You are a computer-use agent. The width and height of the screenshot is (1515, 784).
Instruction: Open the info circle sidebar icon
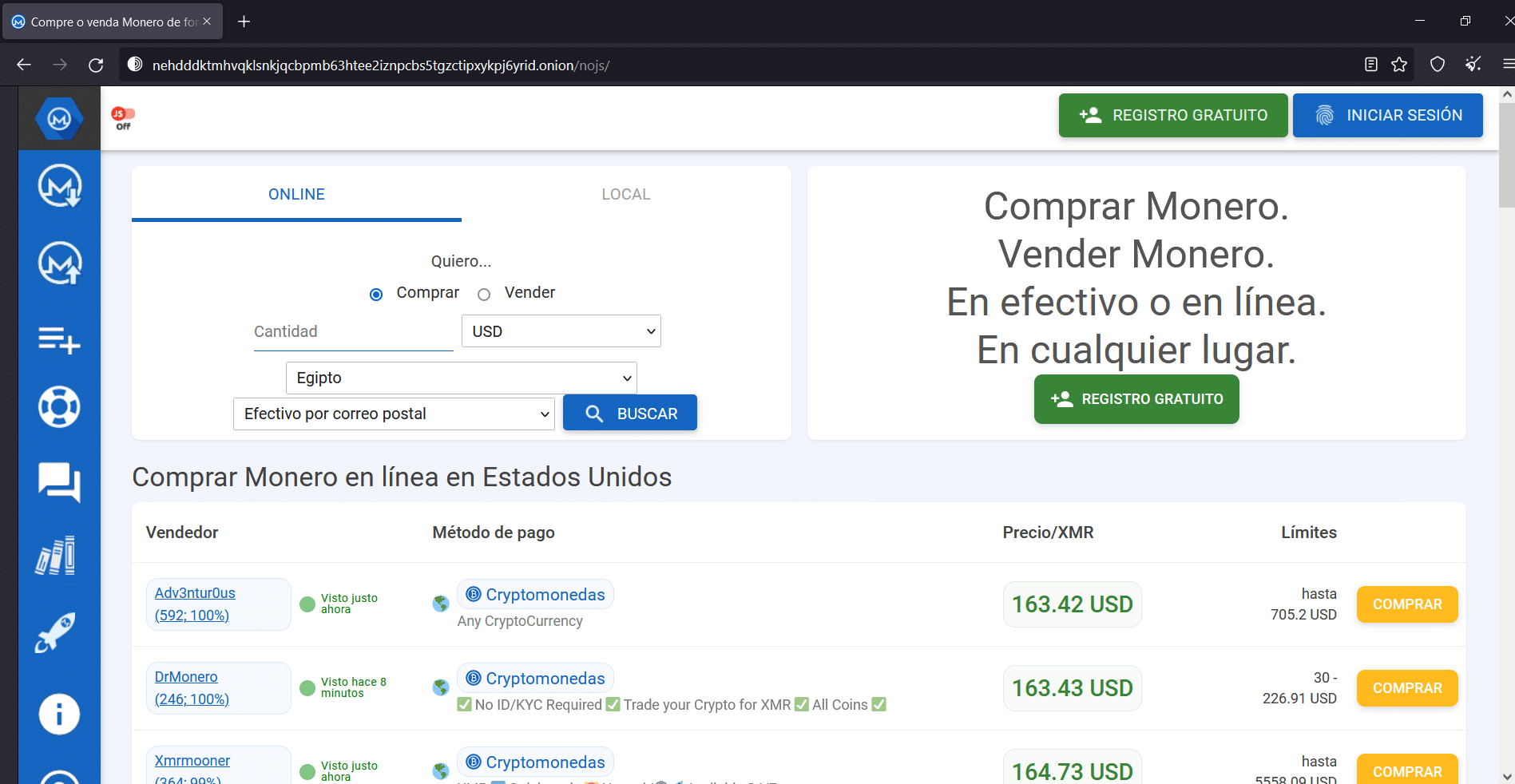[x=59, y=714]
